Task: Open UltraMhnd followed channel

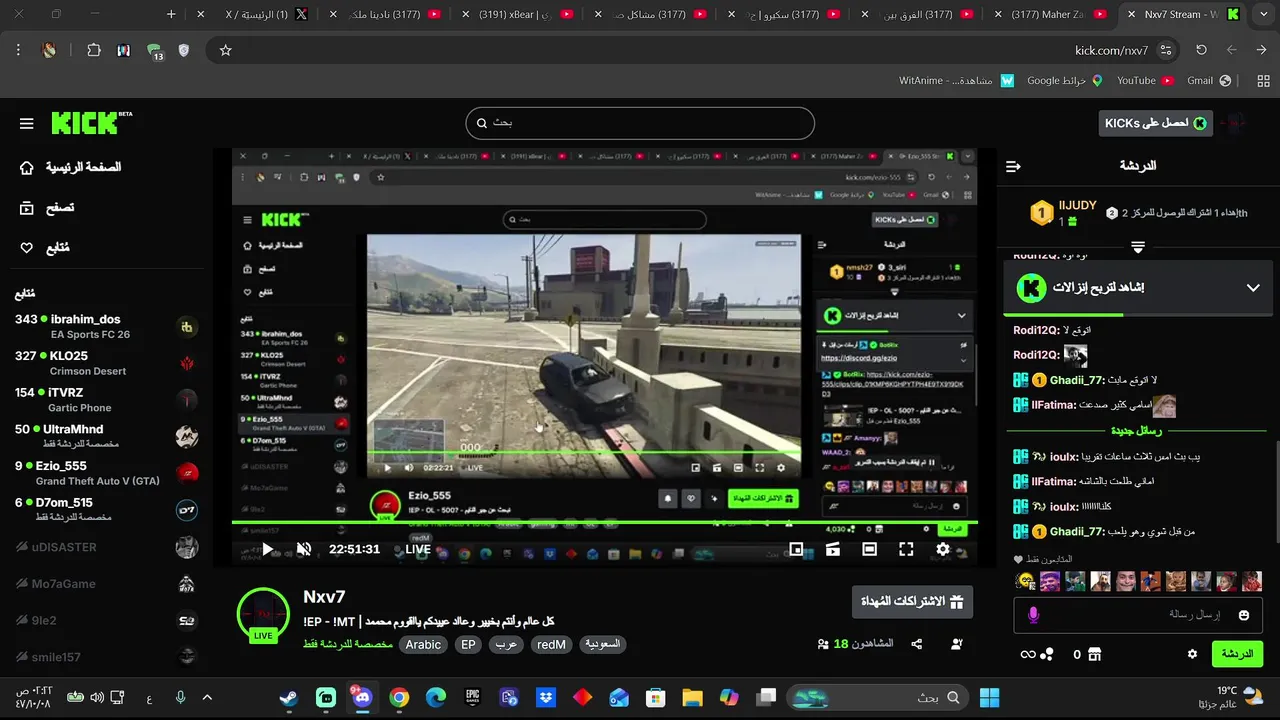Action: point(106,435)
